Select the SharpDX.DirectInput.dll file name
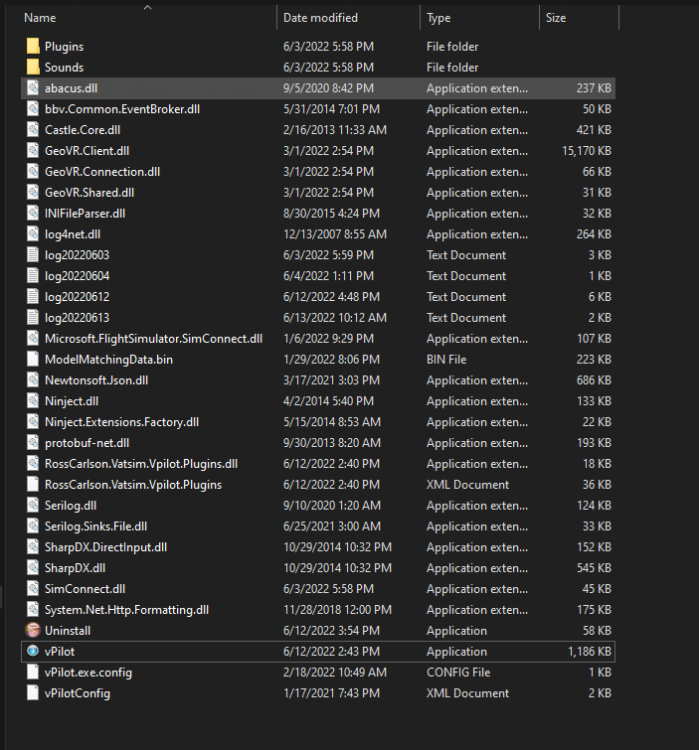Screen dimensions: 699x750 click(106, 547)
